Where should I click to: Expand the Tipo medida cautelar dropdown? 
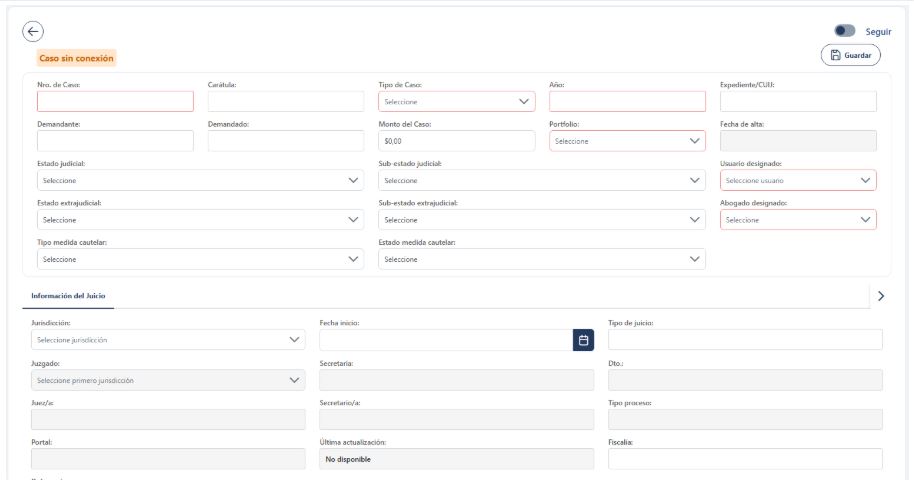[200, 259]
